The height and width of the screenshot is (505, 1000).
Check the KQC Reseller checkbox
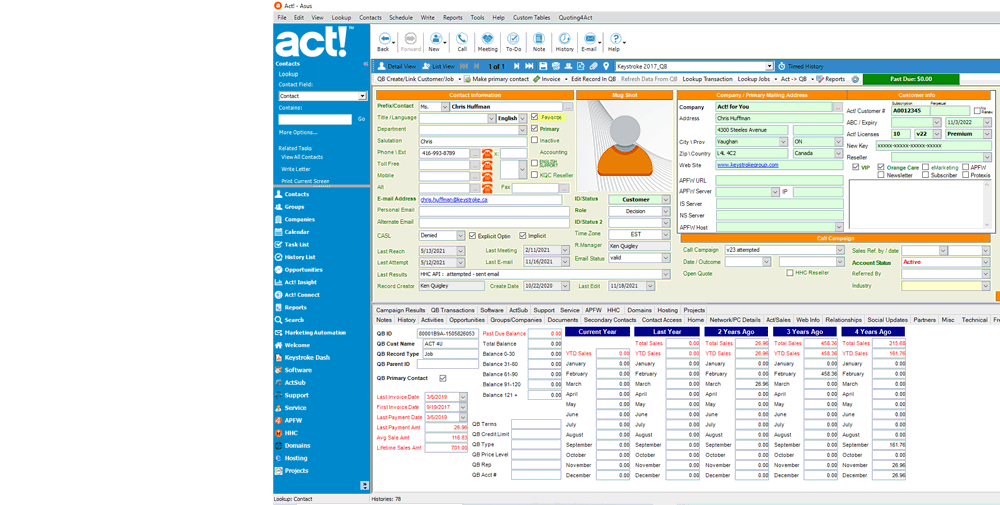(534, 175)
